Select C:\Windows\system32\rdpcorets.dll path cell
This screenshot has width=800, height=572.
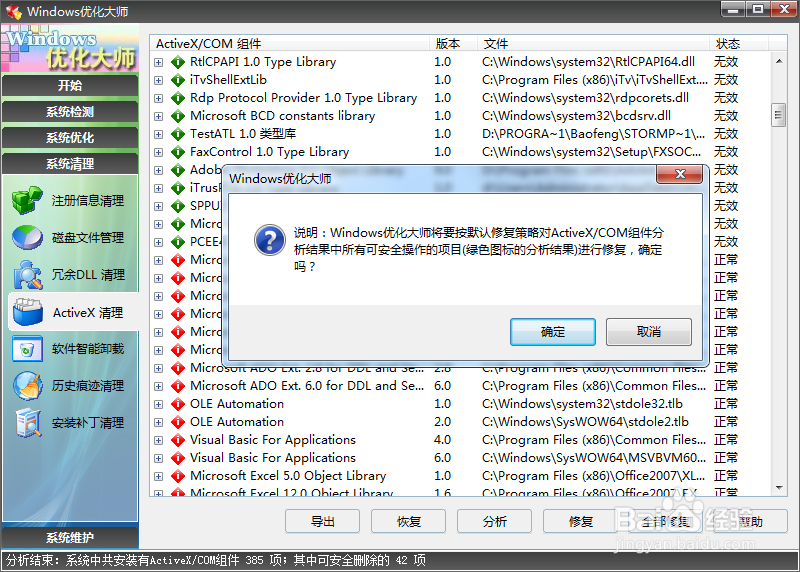585,97
